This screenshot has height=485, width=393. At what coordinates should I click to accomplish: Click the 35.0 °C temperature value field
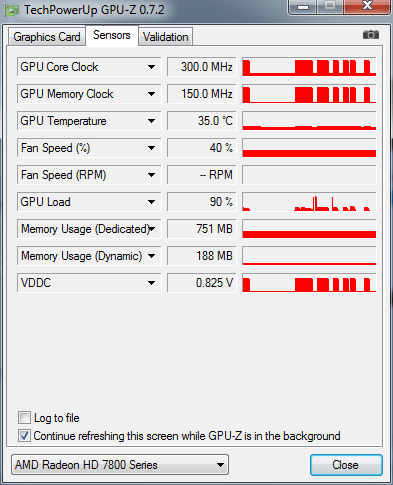202,121
